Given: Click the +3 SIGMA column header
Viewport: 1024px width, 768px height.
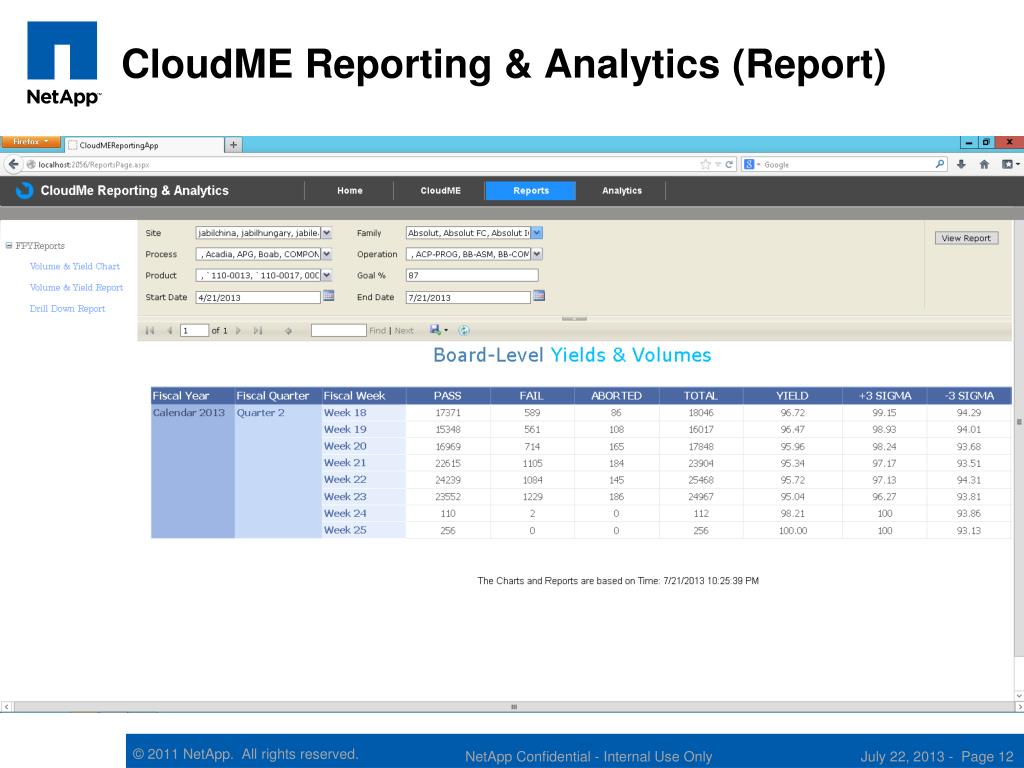Looking at the screenshot, I should click(x=884, y=396).
